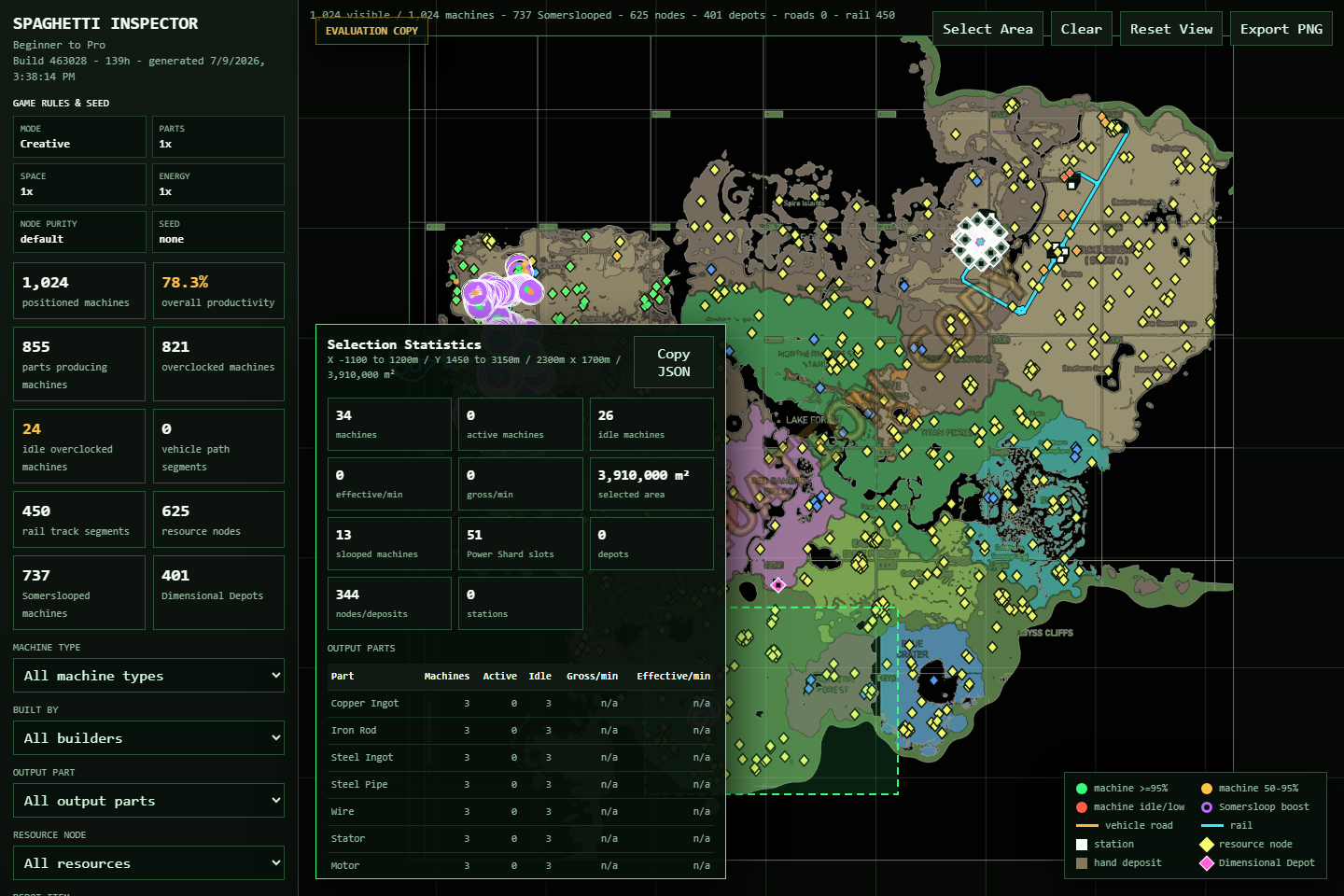Open the All machine types dropdown
This screenshot has width=1344, height=896.
click(x=148, y=676)
